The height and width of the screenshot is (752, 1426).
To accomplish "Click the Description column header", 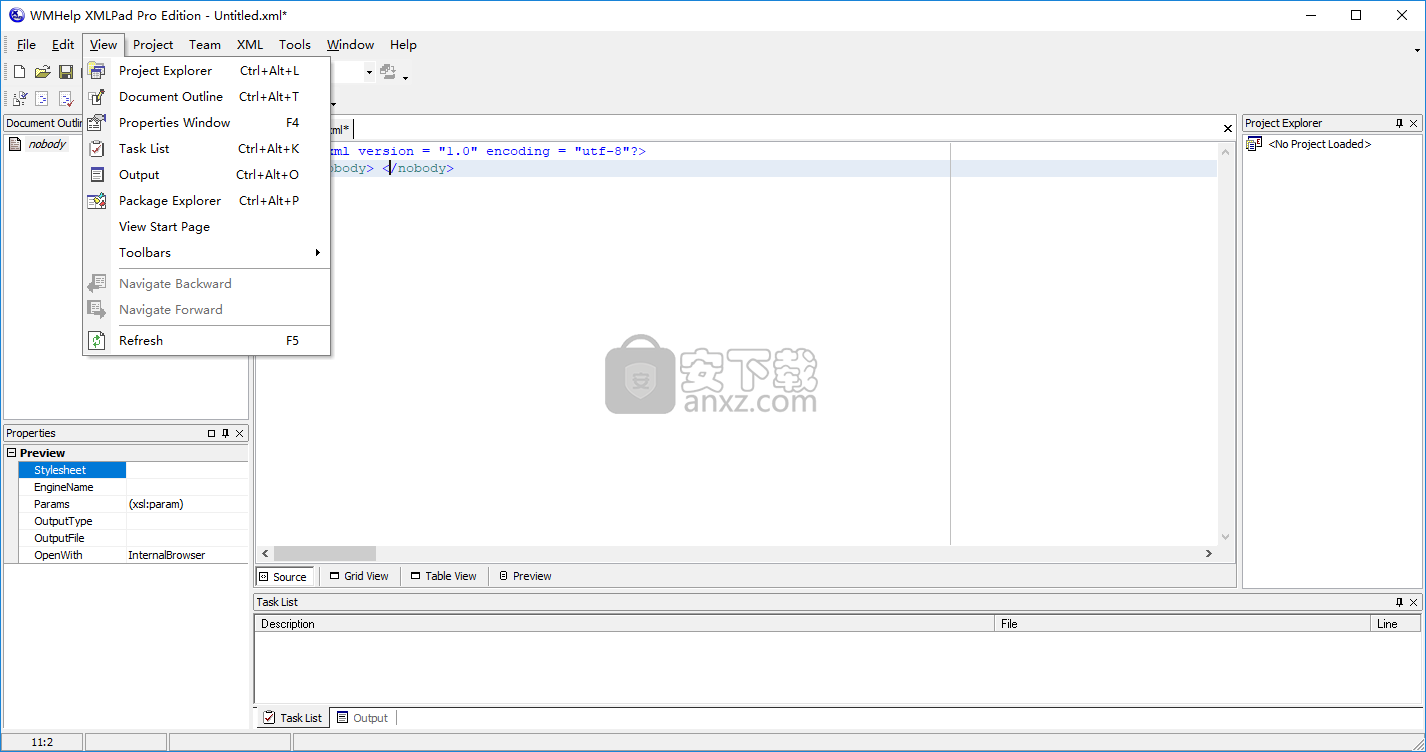I will point(625,624).
